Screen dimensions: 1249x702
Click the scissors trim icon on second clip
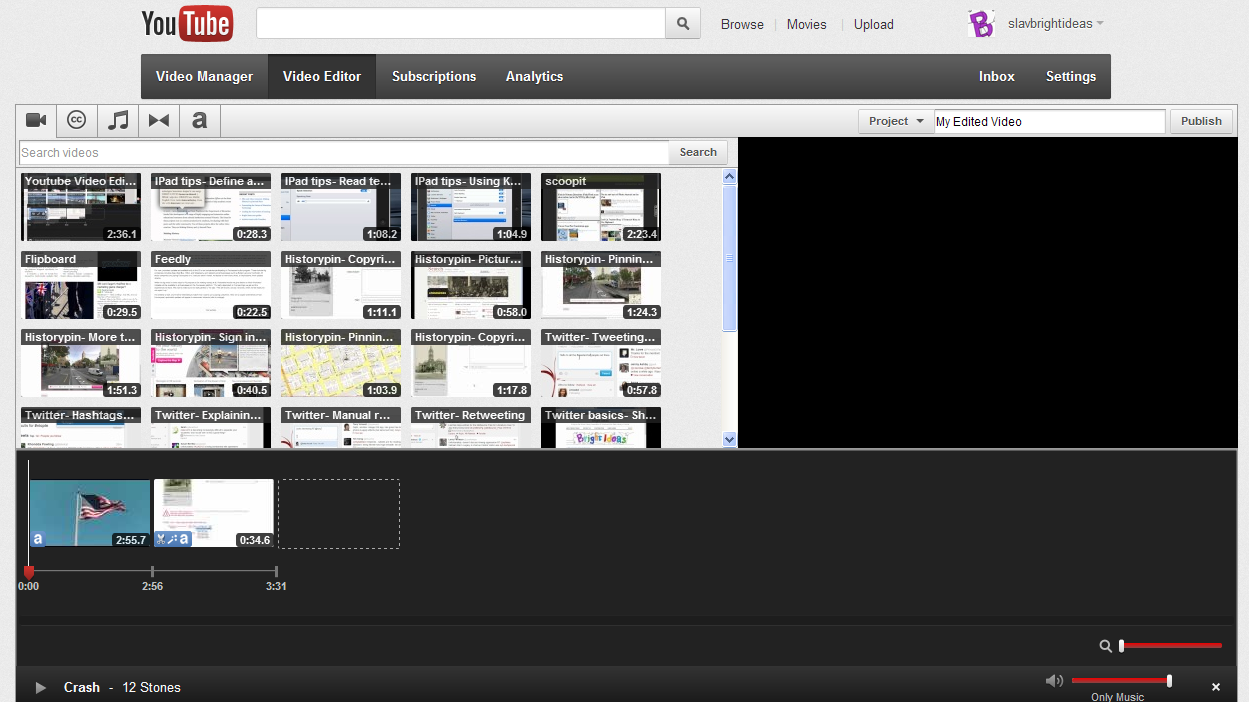click(160, 539)
